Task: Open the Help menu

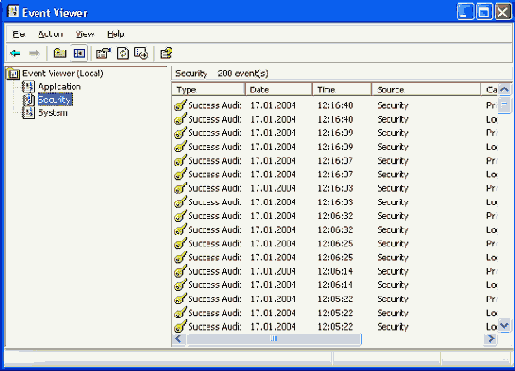Action: [116, 34]
